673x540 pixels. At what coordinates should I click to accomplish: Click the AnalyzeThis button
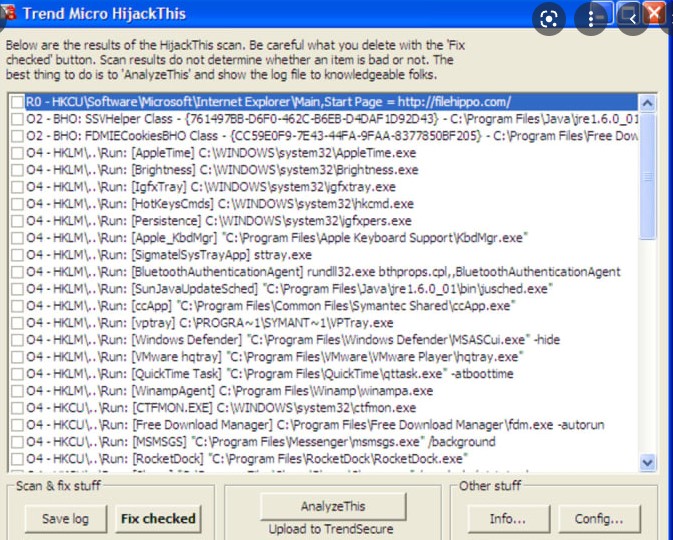tap(333, 507)
